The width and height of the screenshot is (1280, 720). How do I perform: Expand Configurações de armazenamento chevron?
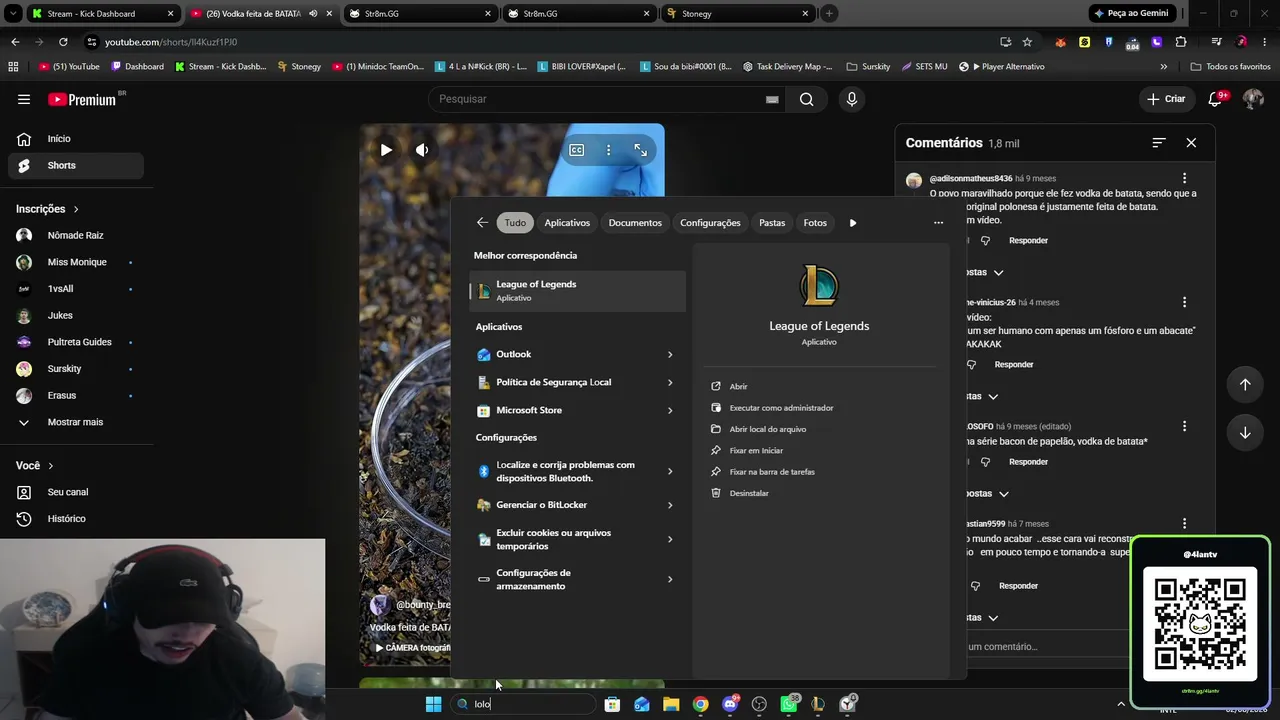670,580
